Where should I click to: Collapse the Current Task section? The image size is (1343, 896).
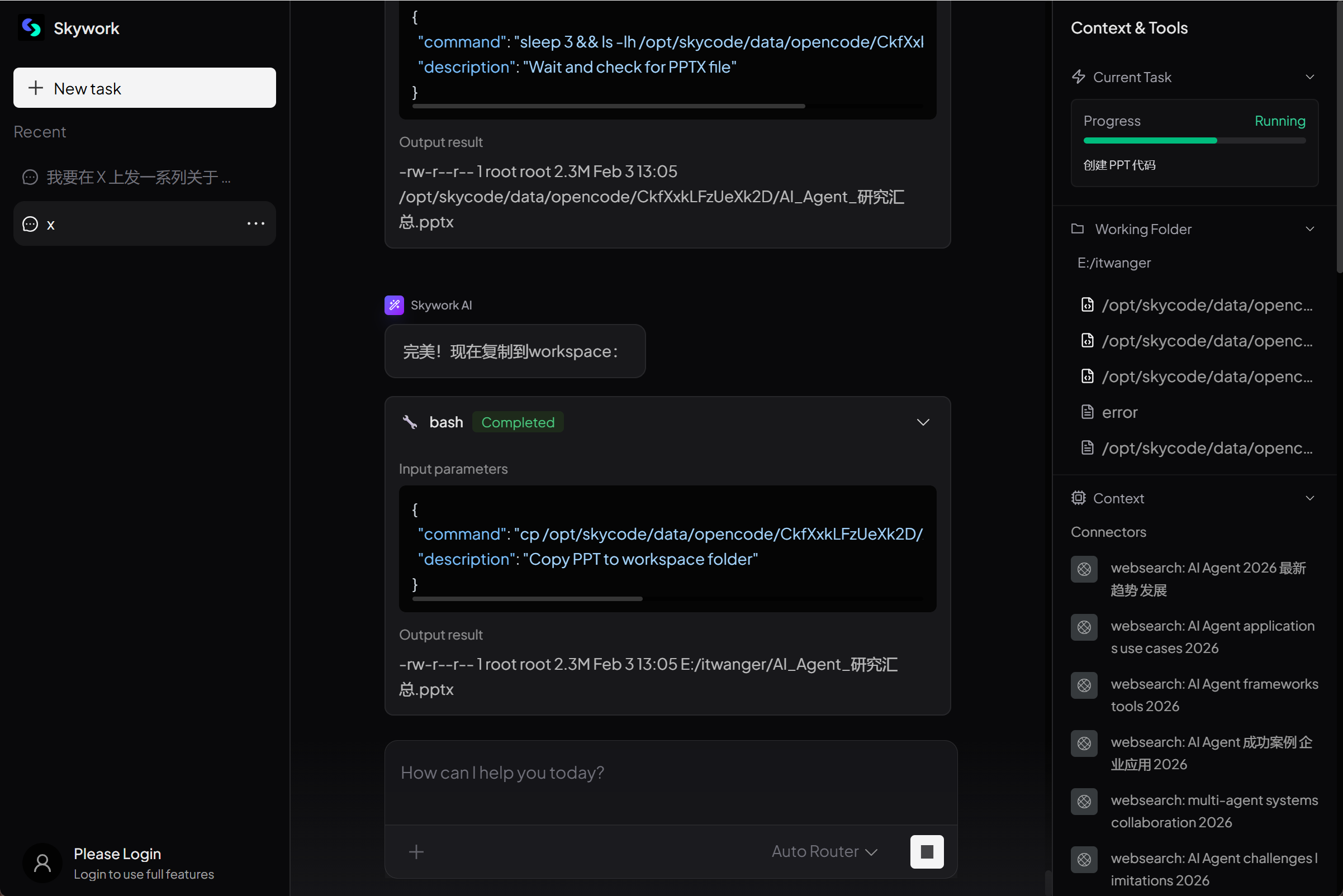[x=1309, y=77]
